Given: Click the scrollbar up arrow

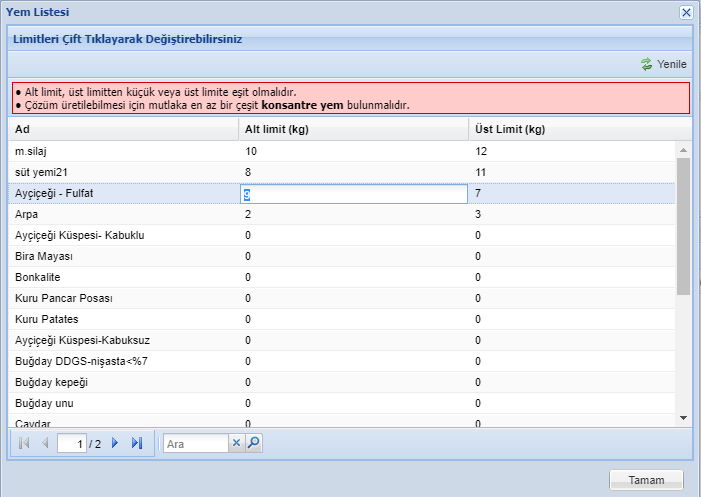Looking at the screenshot, I should [x=683, y=150].
